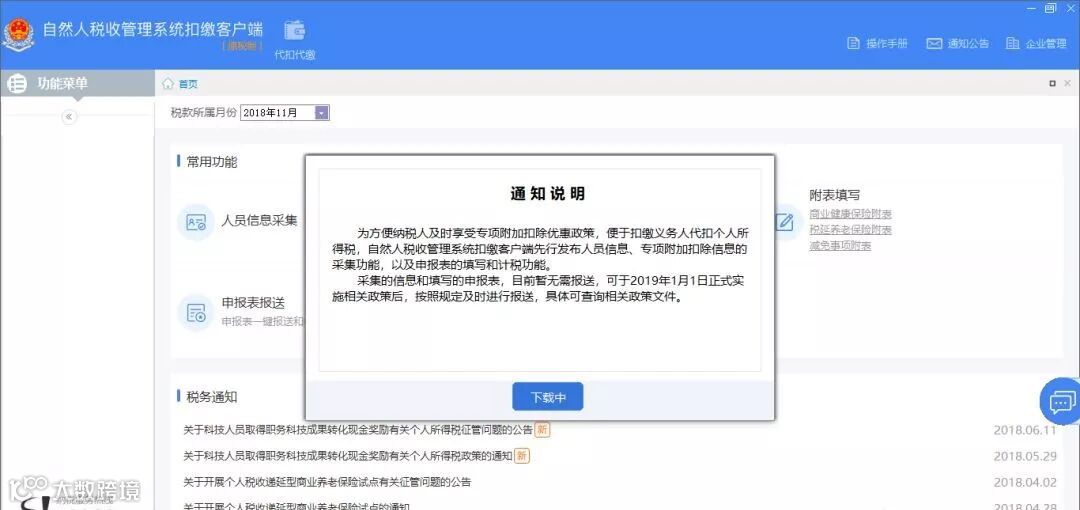Click the date 2018.06.11
1080x510 pixels.
tap(1025, 430)
